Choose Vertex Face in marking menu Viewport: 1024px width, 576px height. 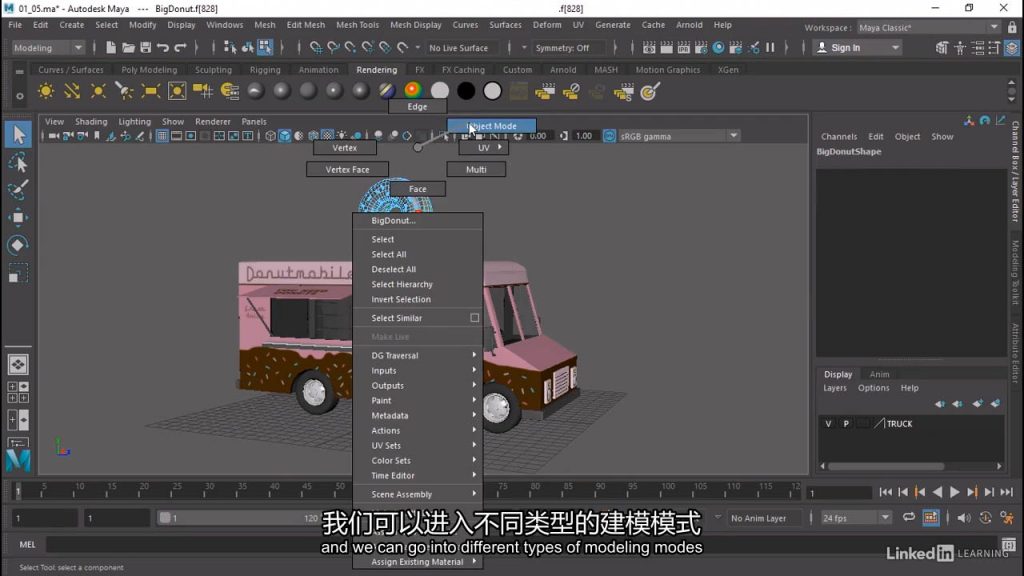(x=347, y=170)
